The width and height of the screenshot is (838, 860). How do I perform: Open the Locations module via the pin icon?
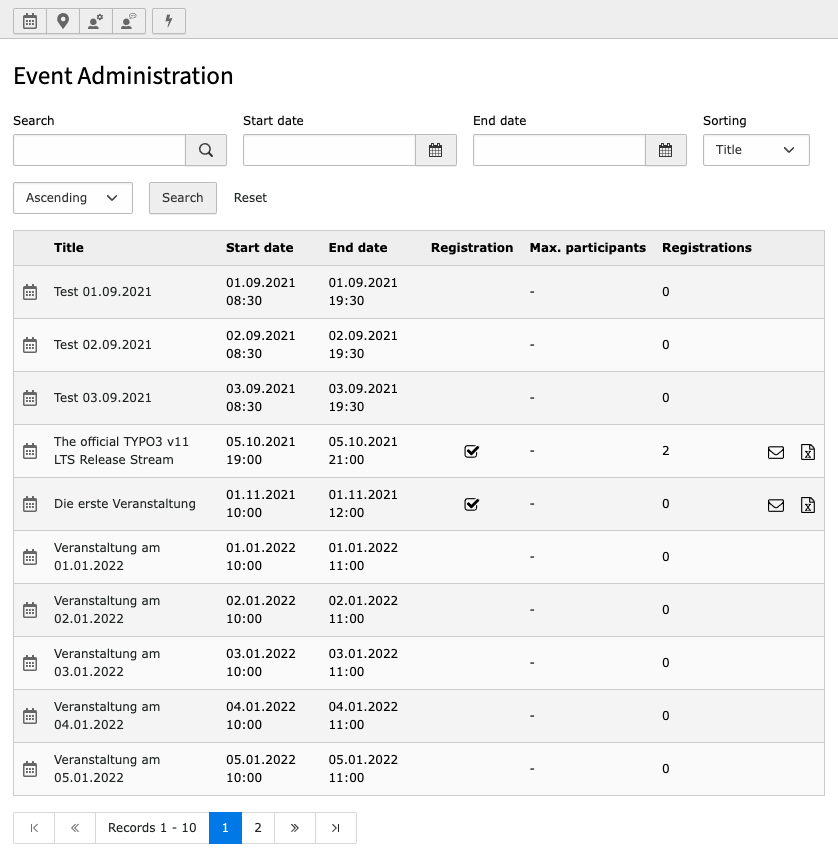coord(62,20)
